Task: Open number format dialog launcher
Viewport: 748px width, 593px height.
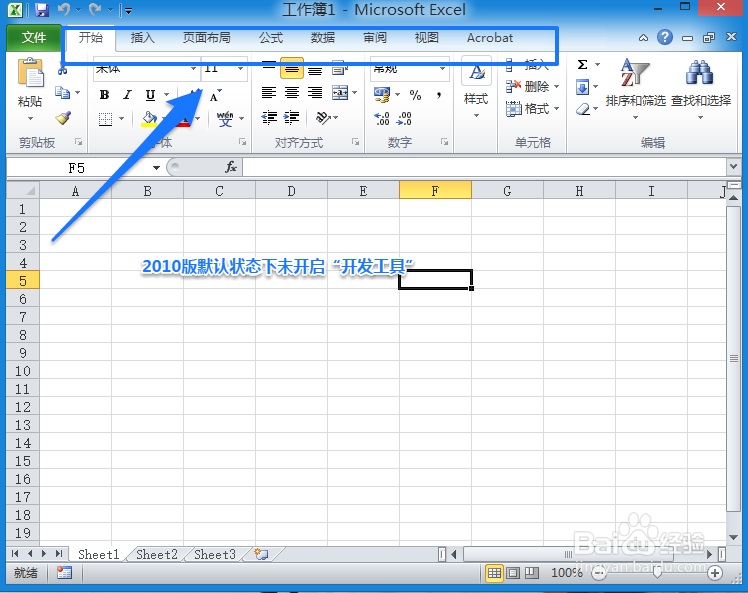Action: 445,142
